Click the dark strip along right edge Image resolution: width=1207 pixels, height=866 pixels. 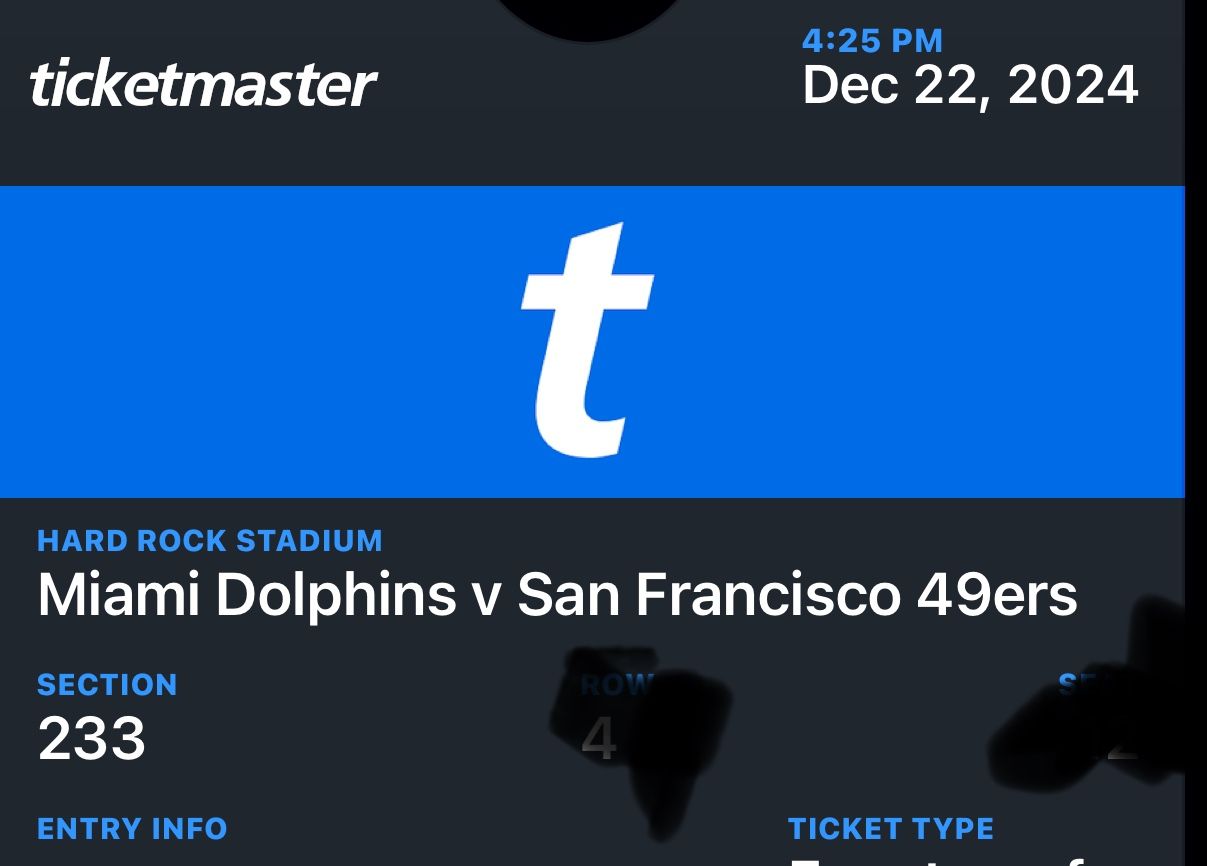point(1196,430)
